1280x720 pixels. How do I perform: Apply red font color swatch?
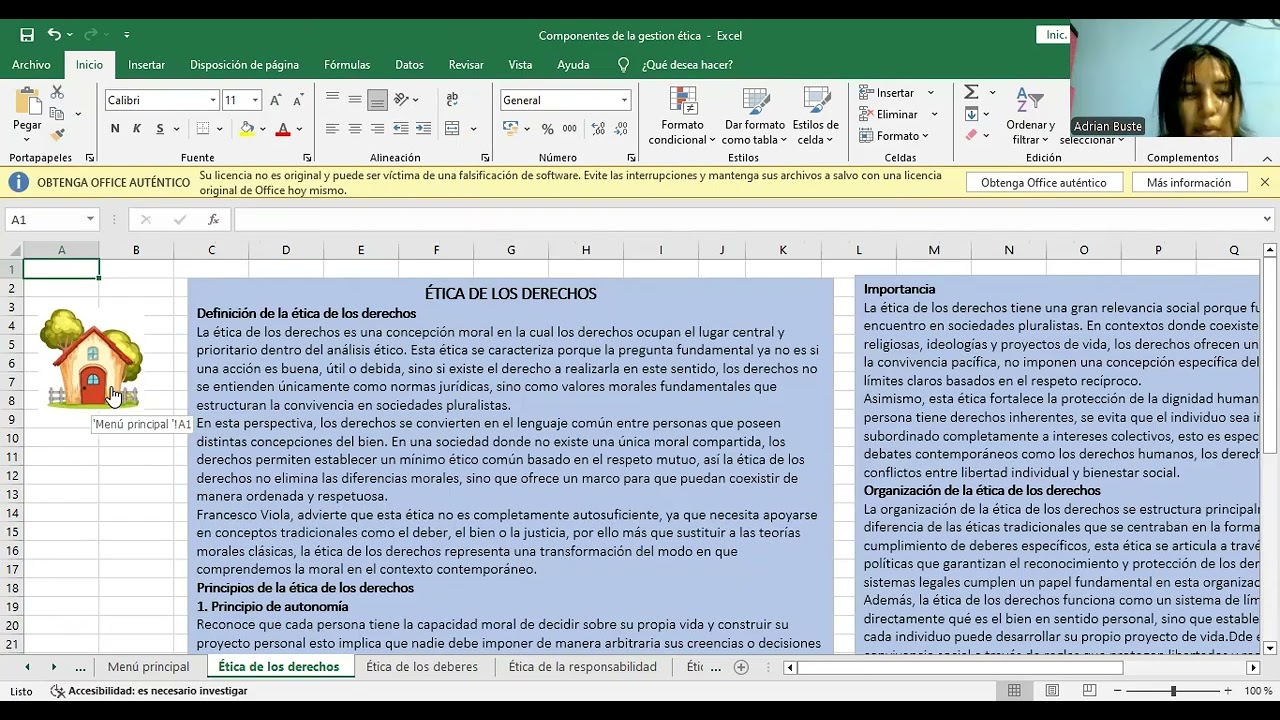coord(283,128)
